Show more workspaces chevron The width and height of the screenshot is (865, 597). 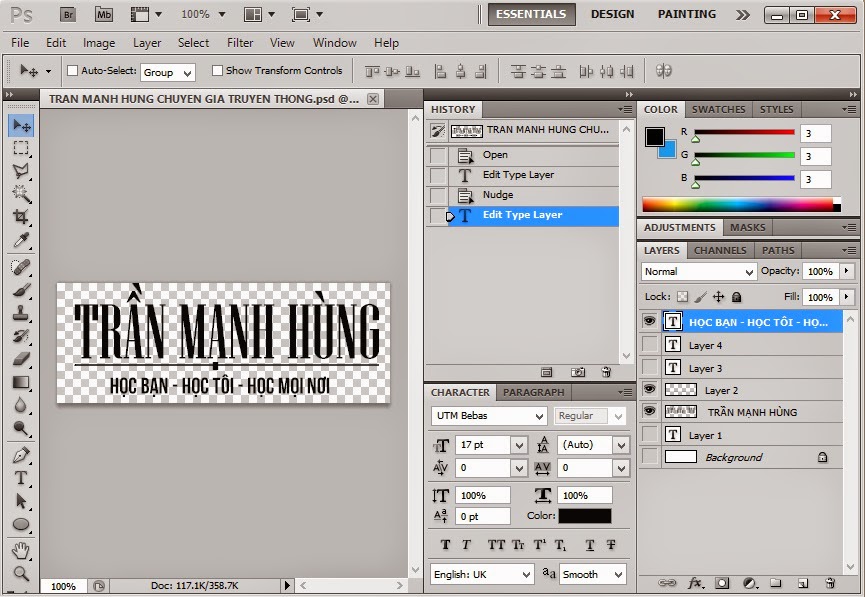tap(743, 15)
